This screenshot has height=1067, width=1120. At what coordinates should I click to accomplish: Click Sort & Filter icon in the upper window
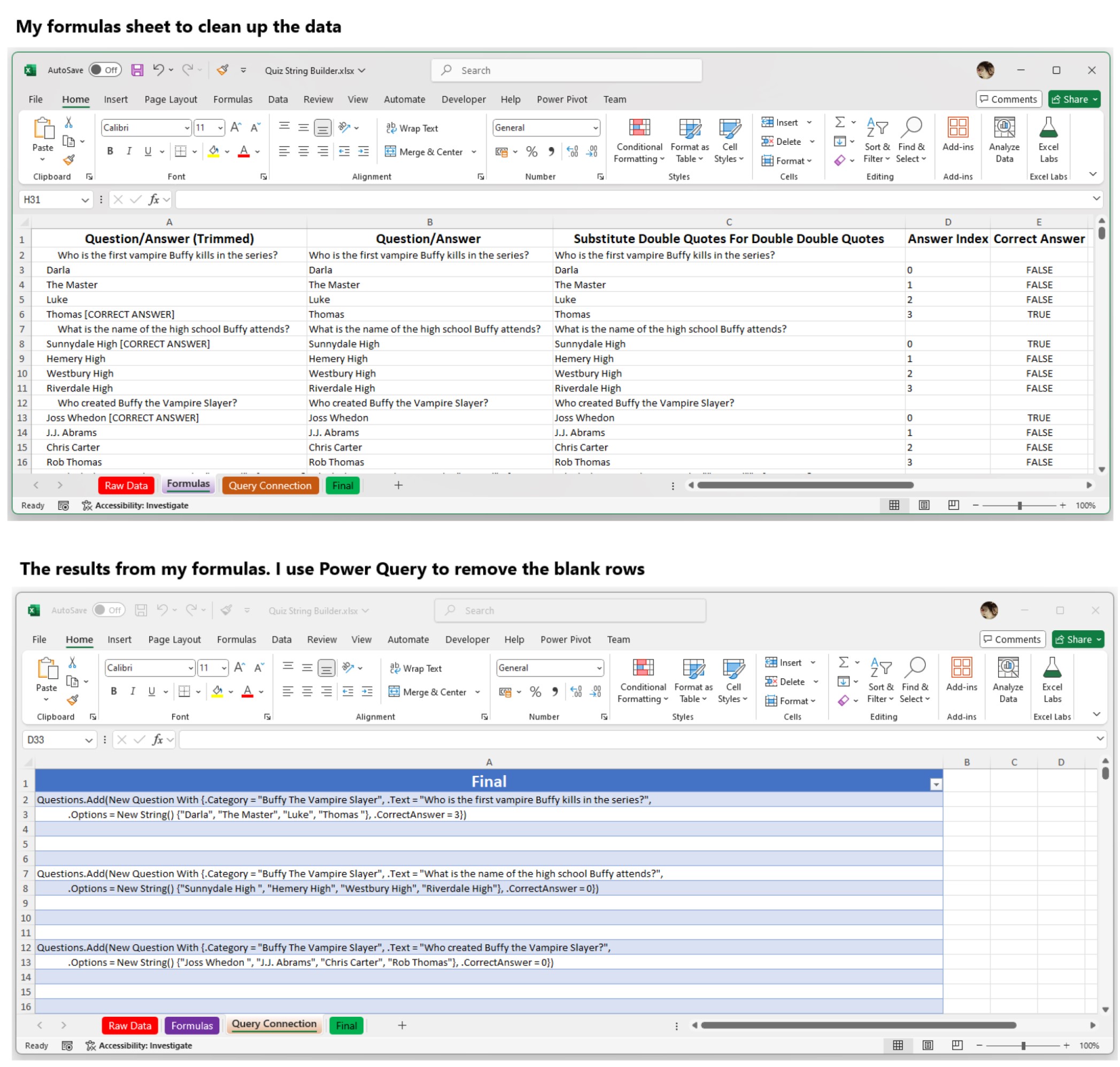coord(877,128)
